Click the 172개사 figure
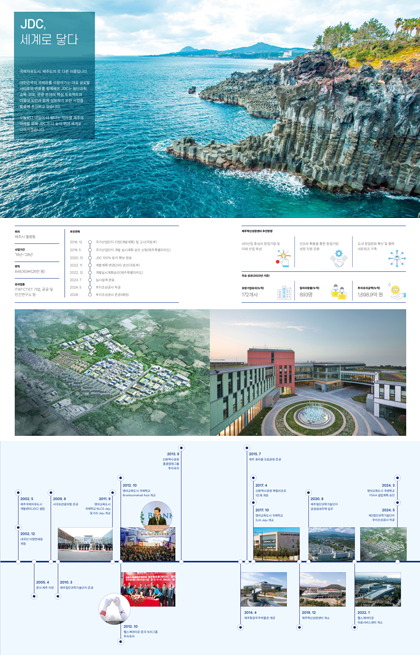 coord(250,294)
